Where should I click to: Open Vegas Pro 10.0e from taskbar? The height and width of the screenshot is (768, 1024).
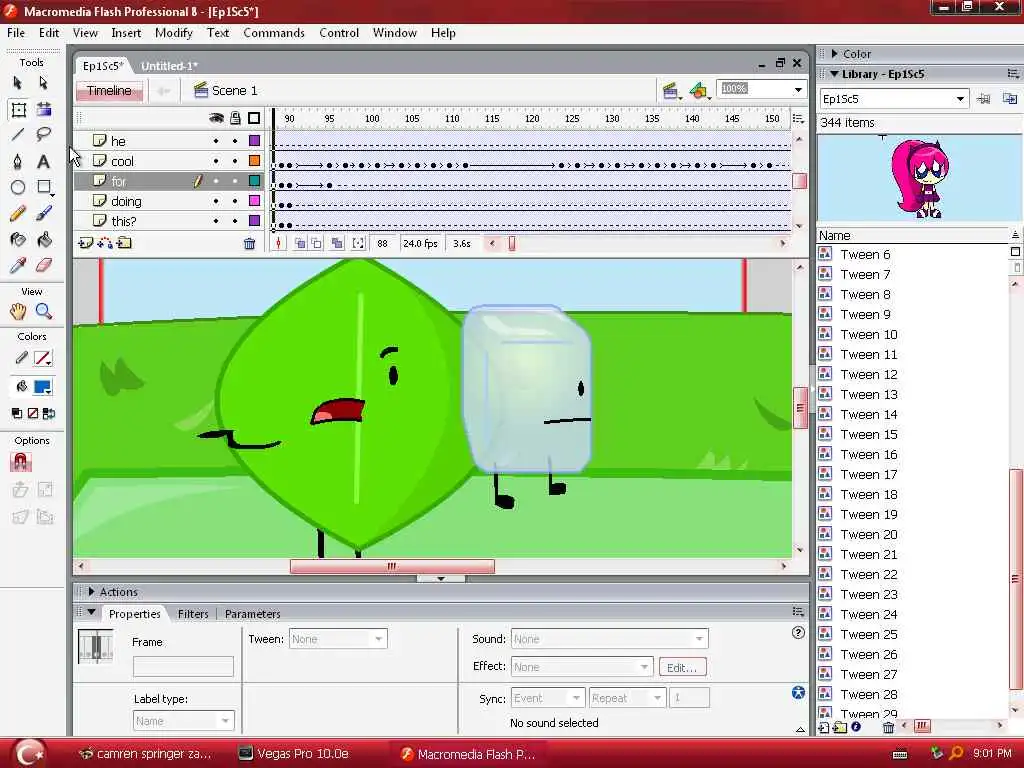(x=293, y=754)
